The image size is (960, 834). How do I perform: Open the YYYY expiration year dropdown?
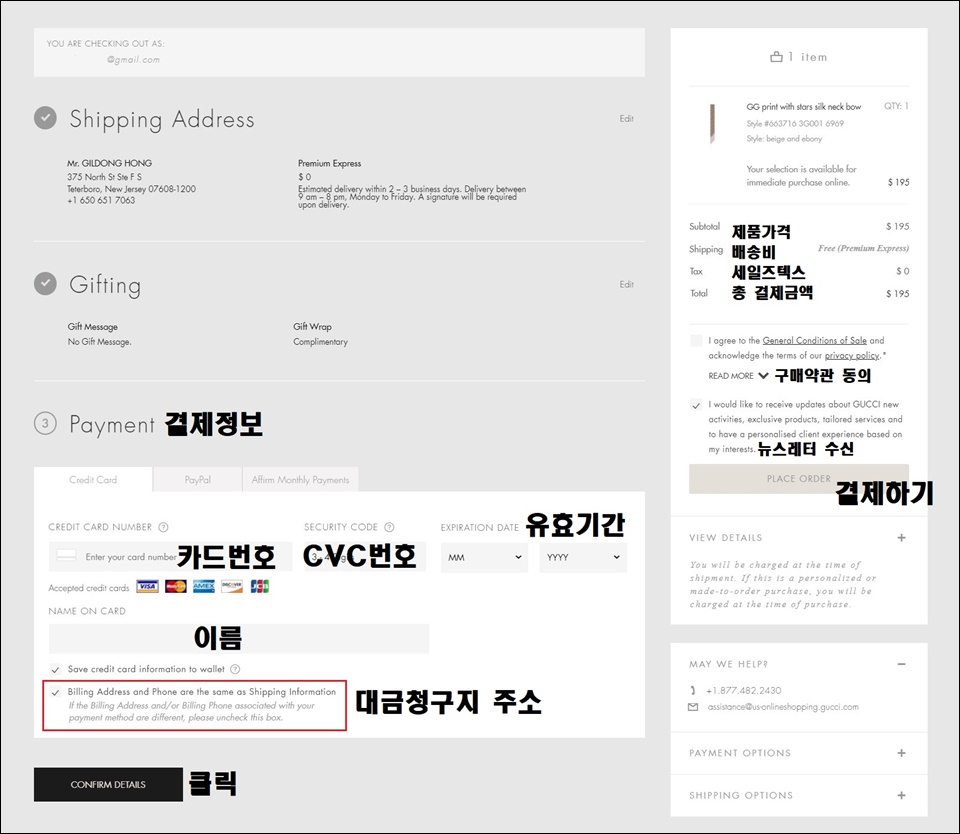[583, 557]
